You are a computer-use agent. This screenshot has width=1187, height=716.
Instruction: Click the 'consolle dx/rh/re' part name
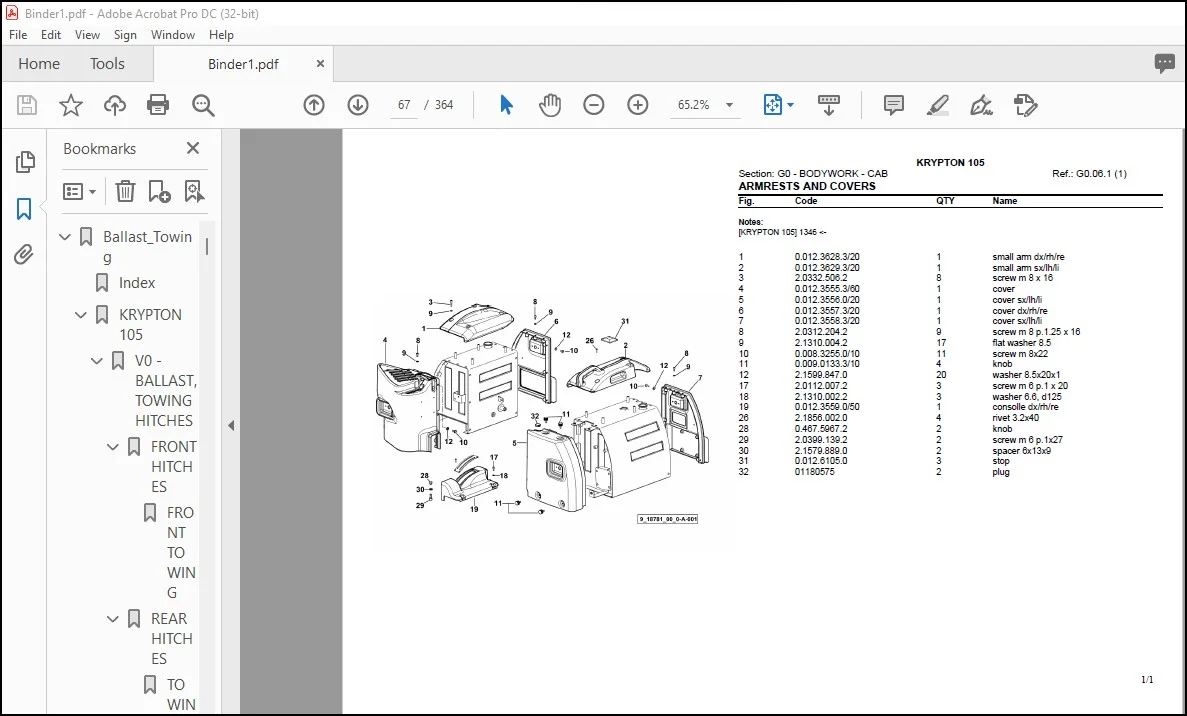tap(1025, 407)
